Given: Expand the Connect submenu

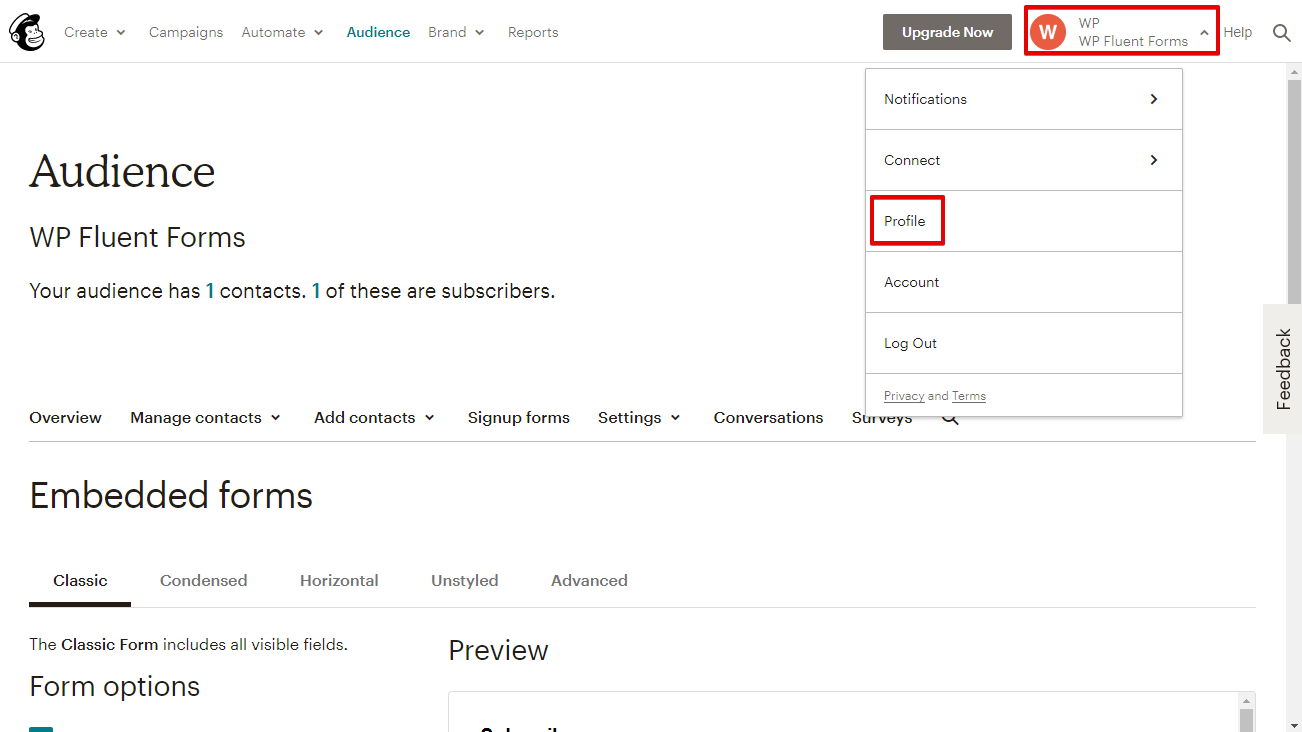Looking at the screenshot, I should 1024,160.
